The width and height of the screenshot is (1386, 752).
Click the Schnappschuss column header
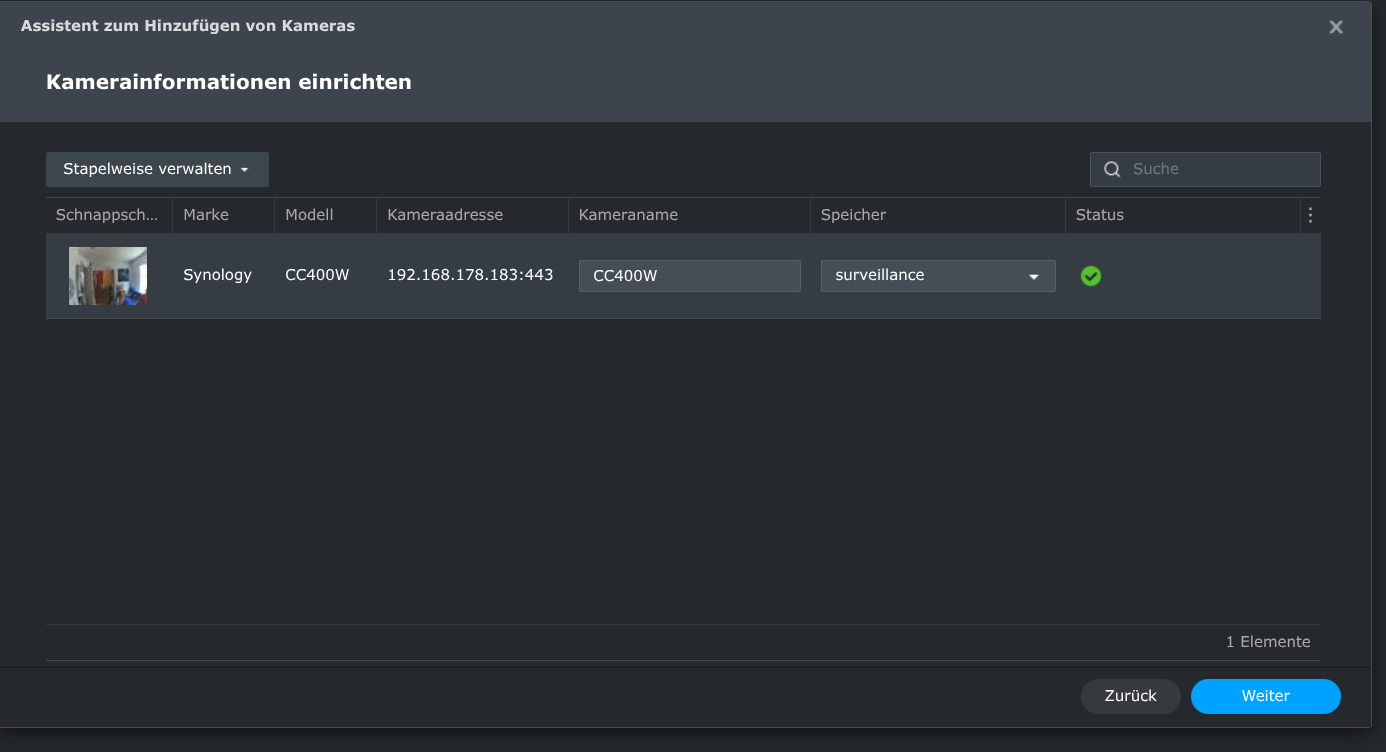pyautogui.click(x=107, y=215)
